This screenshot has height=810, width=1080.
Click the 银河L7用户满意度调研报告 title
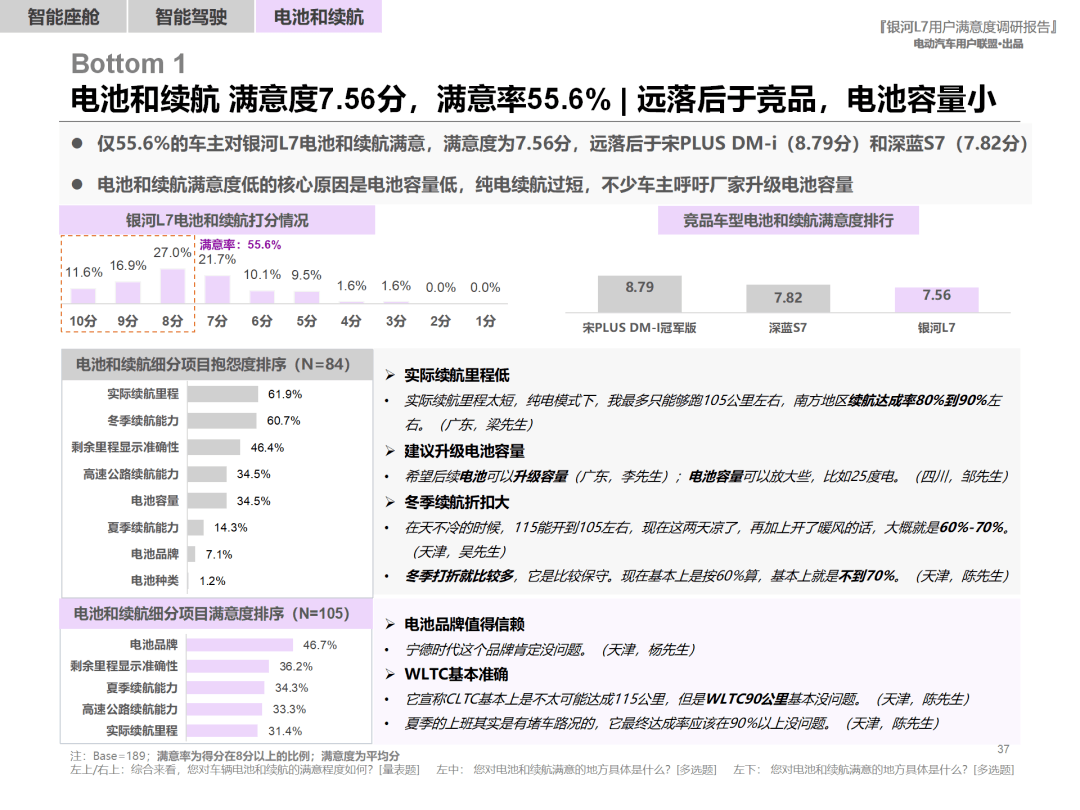click(968, 27)
